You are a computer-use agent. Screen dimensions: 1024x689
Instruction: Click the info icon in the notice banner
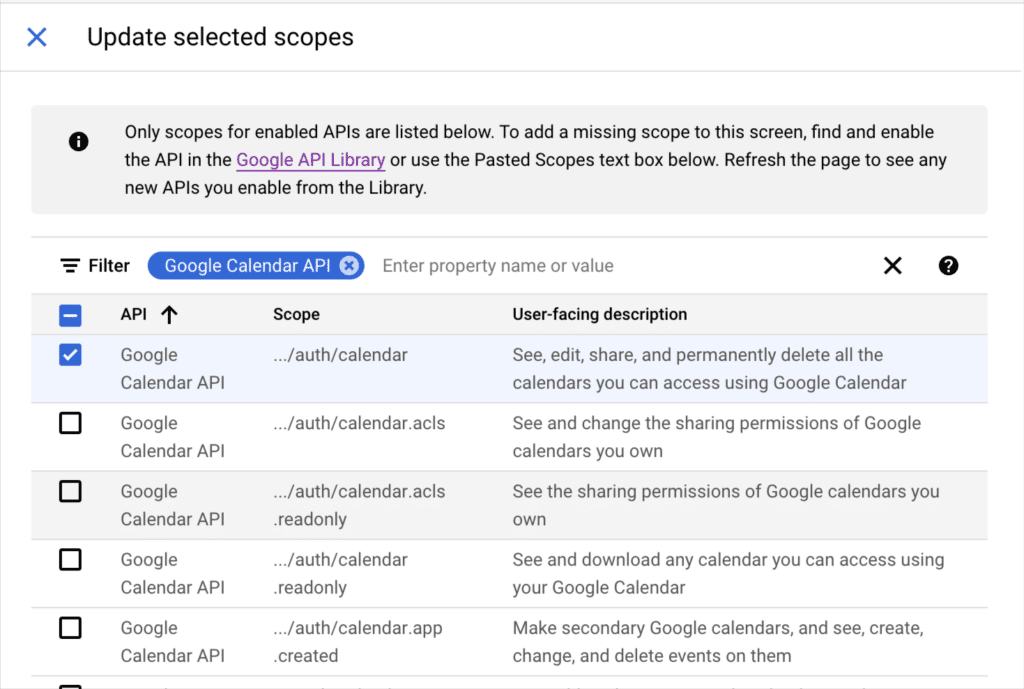point(78,141)
